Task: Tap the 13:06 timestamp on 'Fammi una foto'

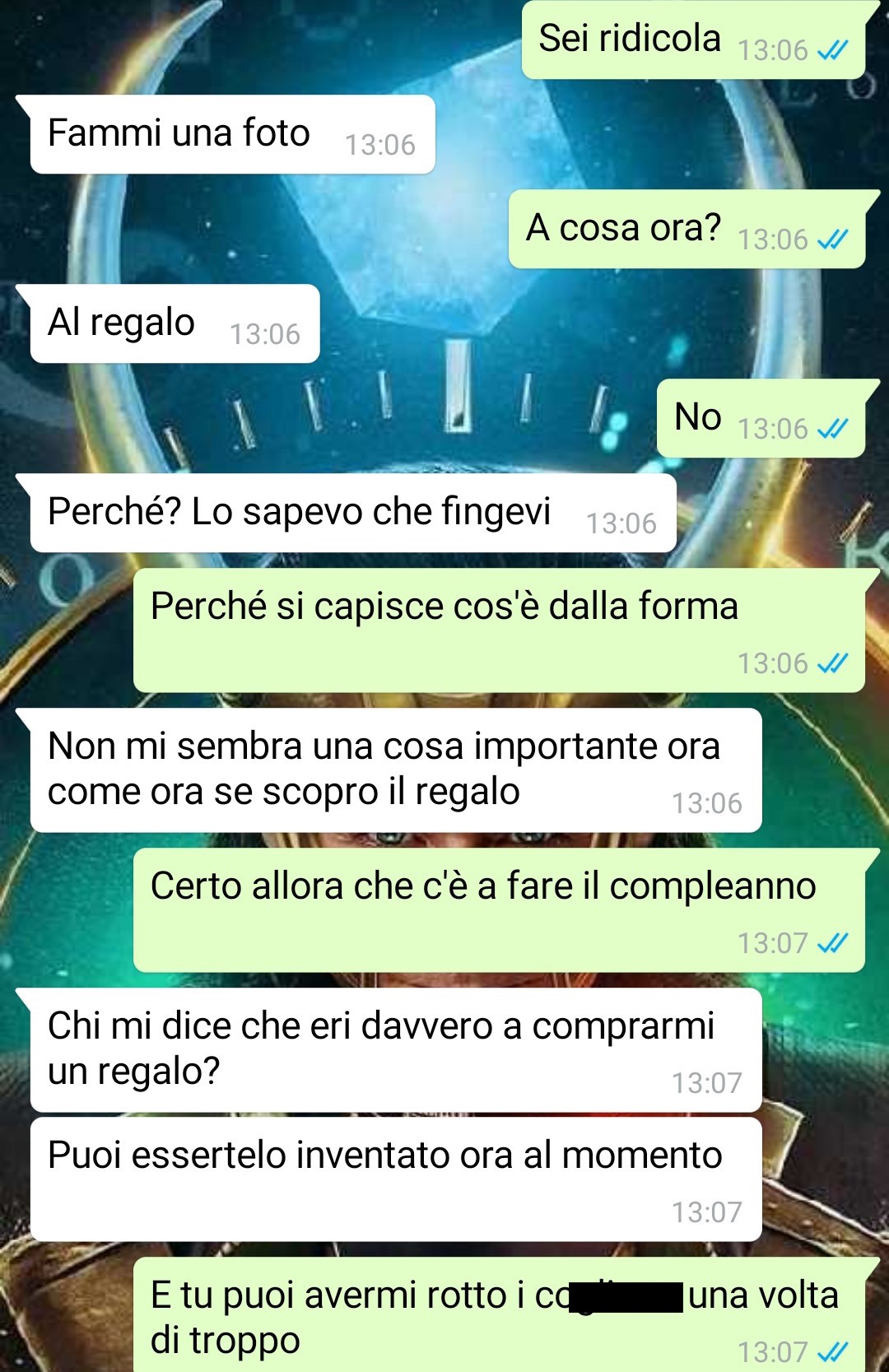Action: click(x=380, y=146)
